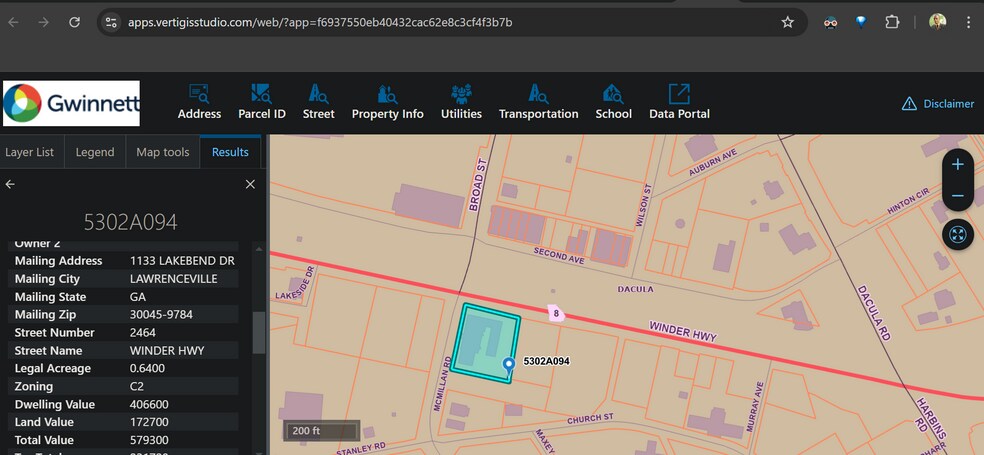
Task: Select the Transportation tool
Action: (x=538, y=103)
